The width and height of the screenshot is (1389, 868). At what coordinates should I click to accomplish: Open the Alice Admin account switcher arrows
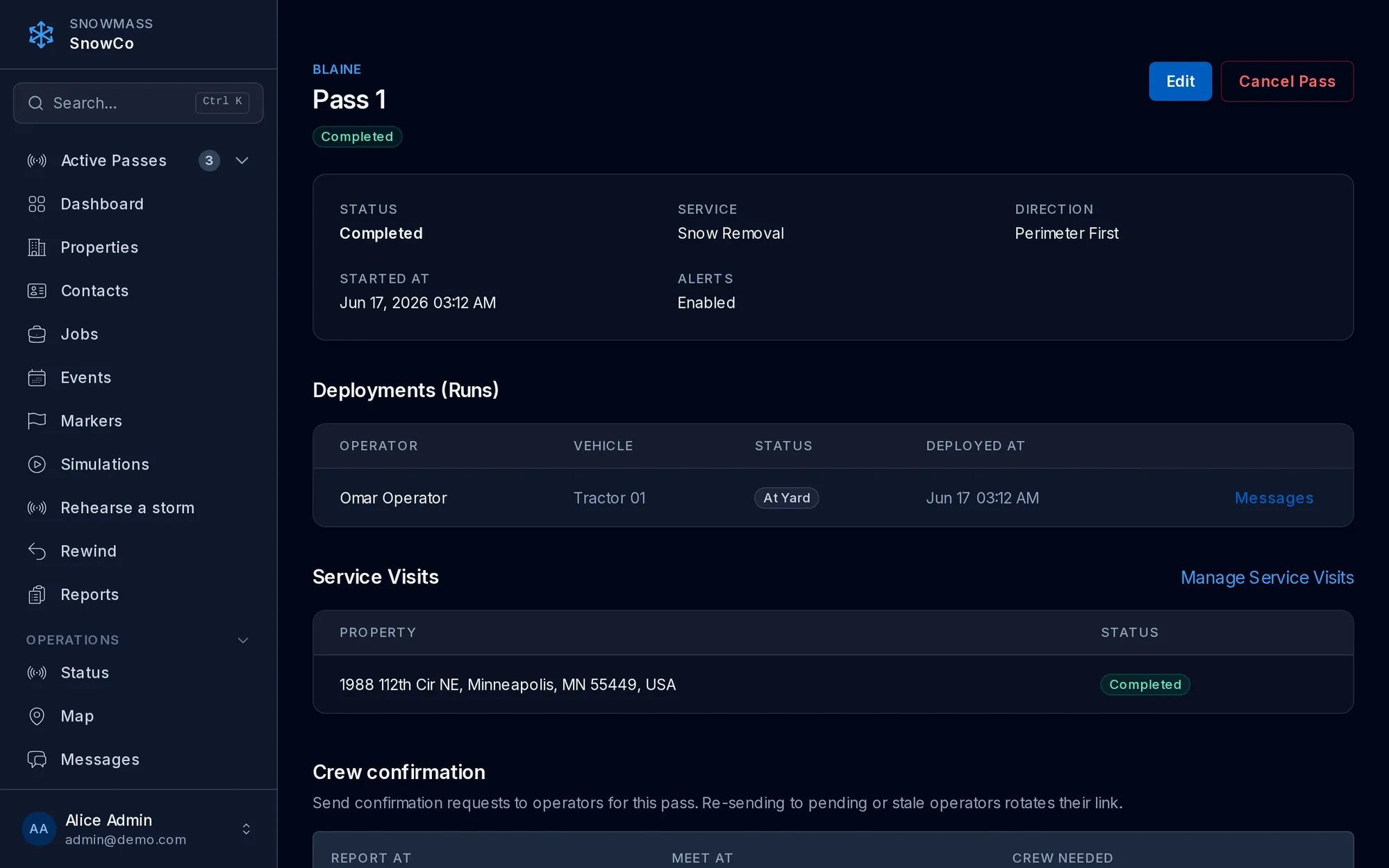click(246, 829)
